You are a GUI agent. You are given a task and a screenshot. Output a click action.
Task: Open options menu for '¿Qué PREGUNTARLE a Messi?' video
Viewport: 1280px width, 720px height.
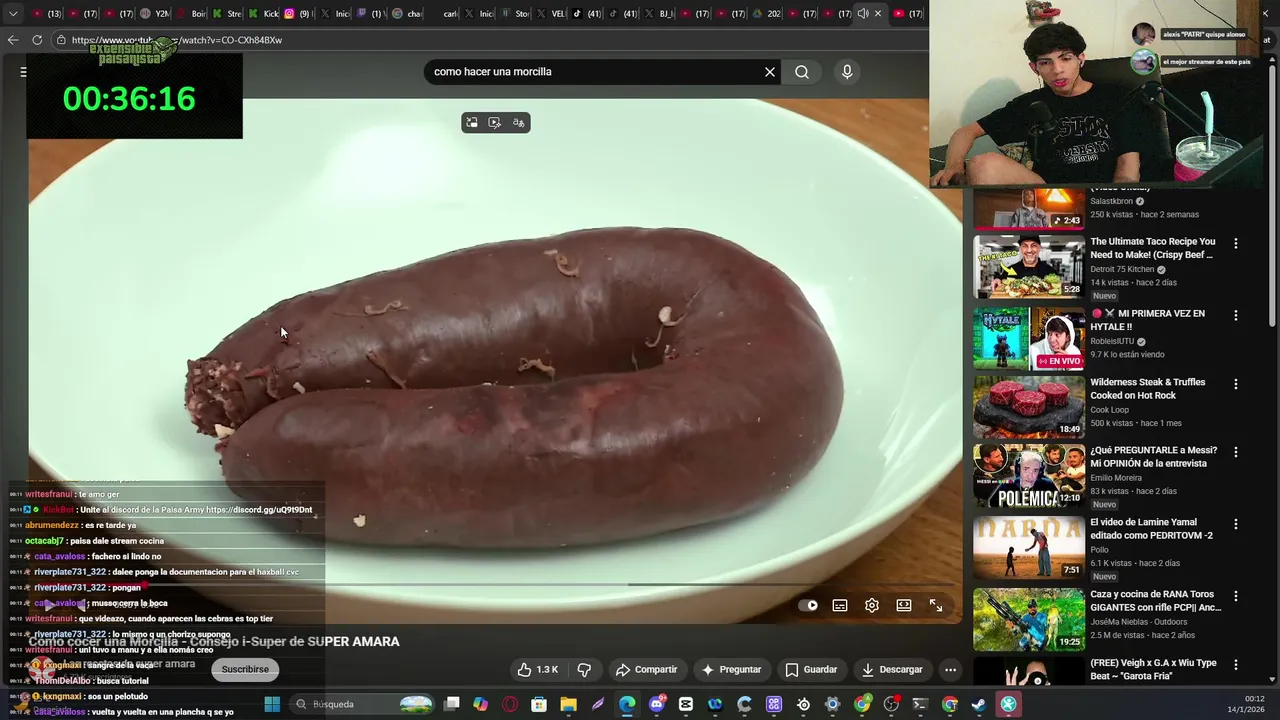tap(1236, 452)
